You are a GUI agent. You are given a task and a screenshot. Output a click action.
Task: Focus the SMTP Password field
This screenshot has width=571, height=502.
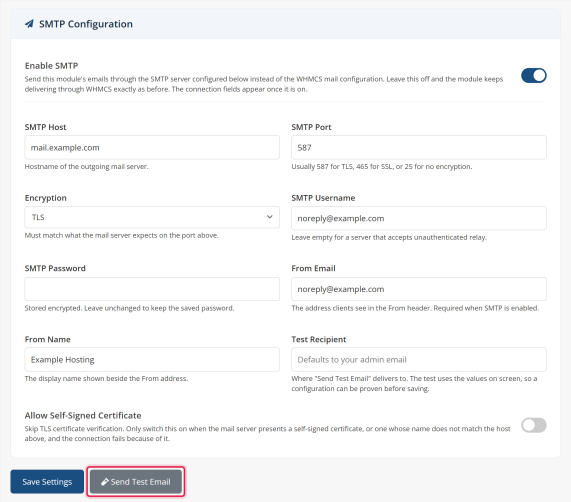[152, 289]
